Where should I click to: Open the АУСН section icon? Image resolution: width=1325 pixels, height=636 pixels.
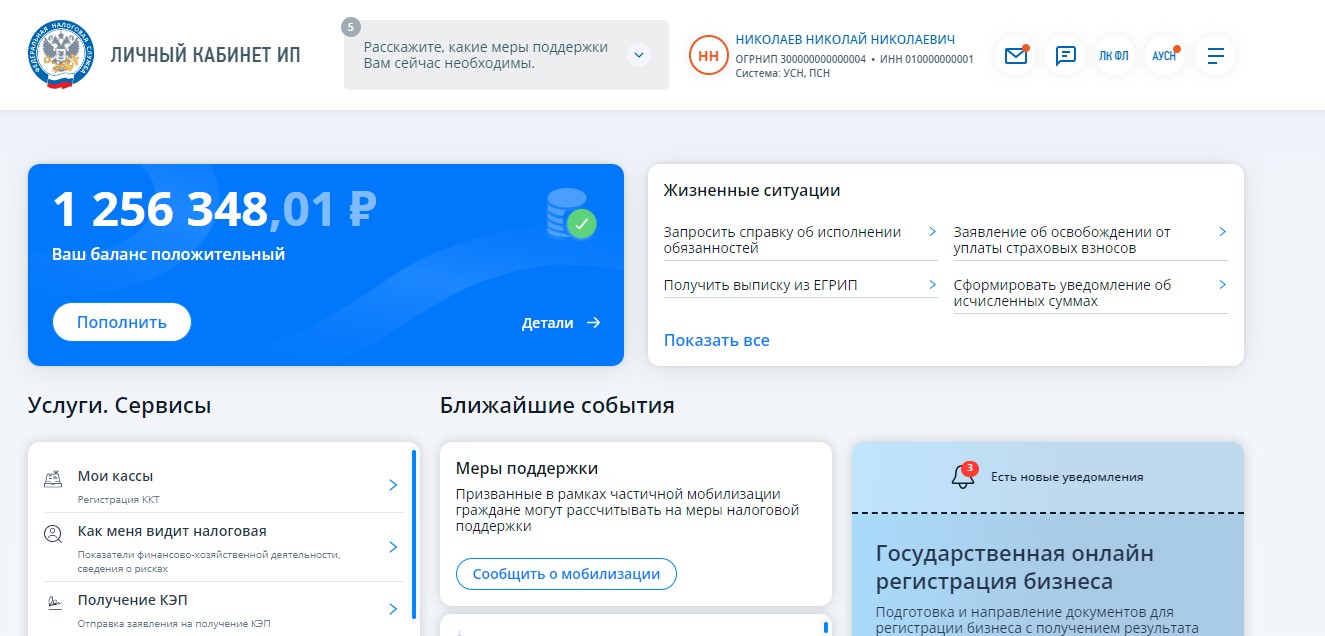click(x=1163, y=56)
